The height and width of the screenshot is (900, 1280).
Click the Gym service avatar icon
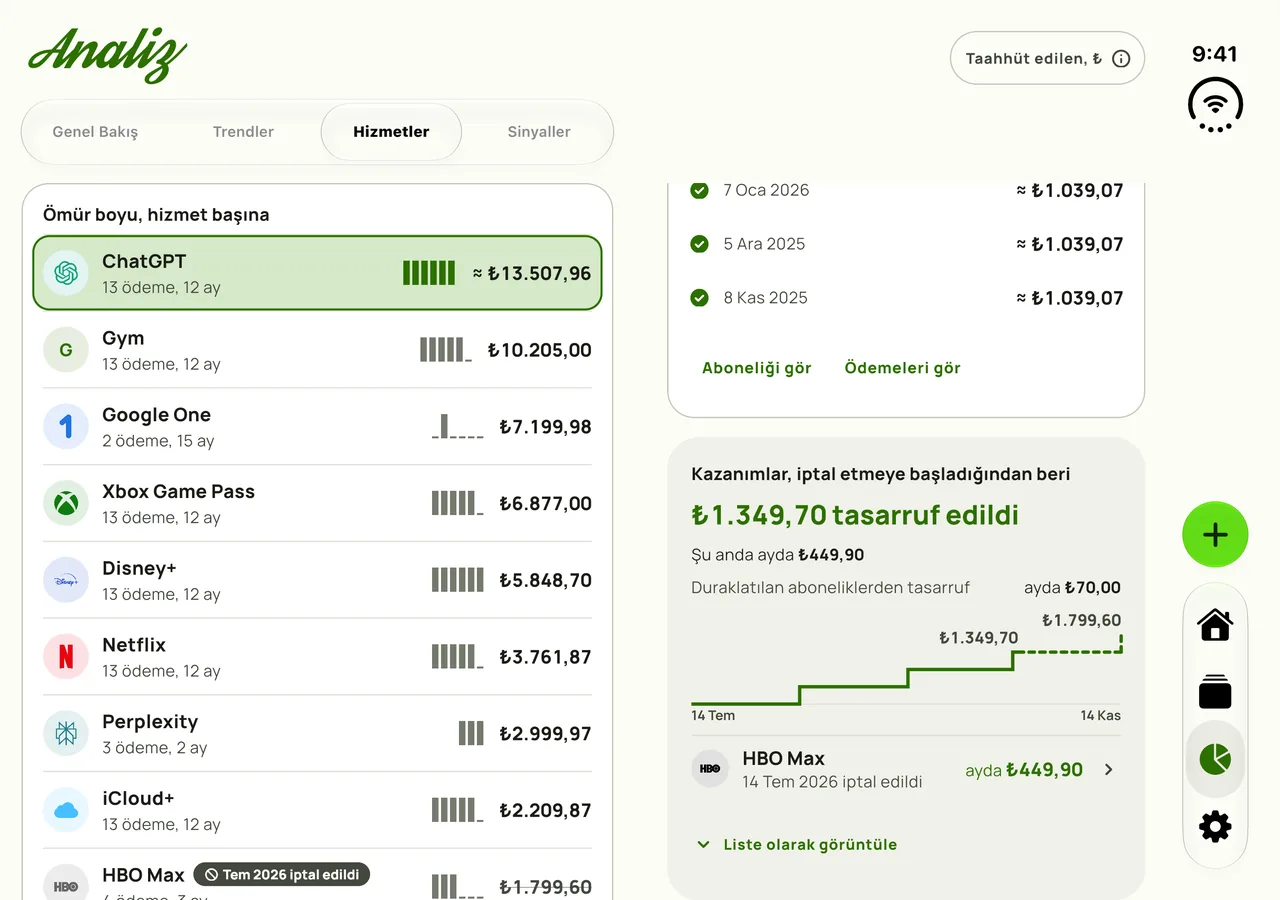pyautogui.click(x=66, y=350)
